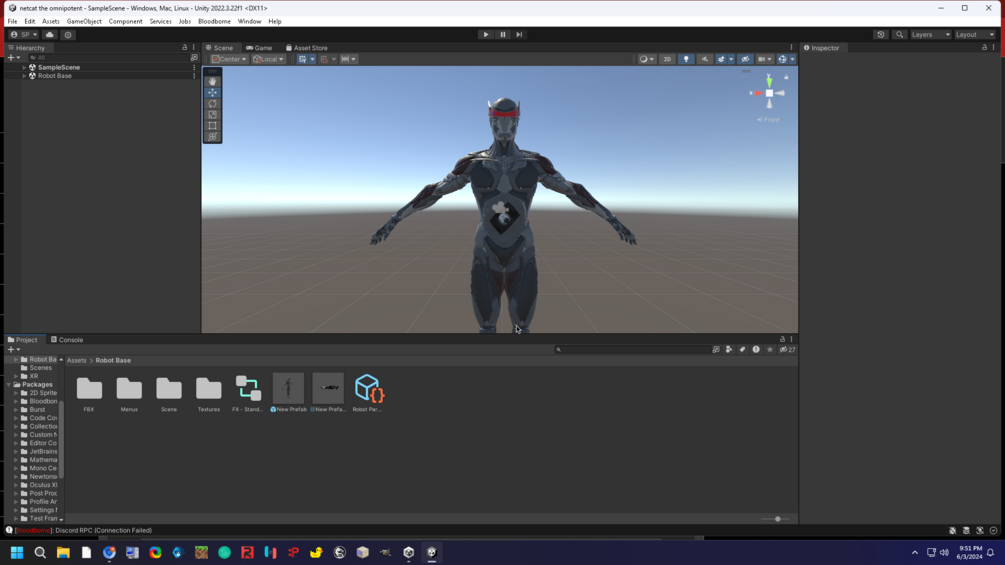1005x565 pixels.
Task: Lock the Inspector panel
Action: pos(984,47)
